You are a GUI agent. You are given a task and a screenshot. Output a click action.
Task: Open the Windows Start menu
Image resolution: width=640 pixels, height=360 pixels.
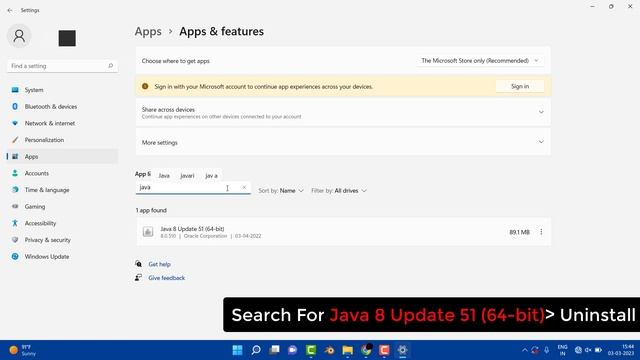(237, 350)
